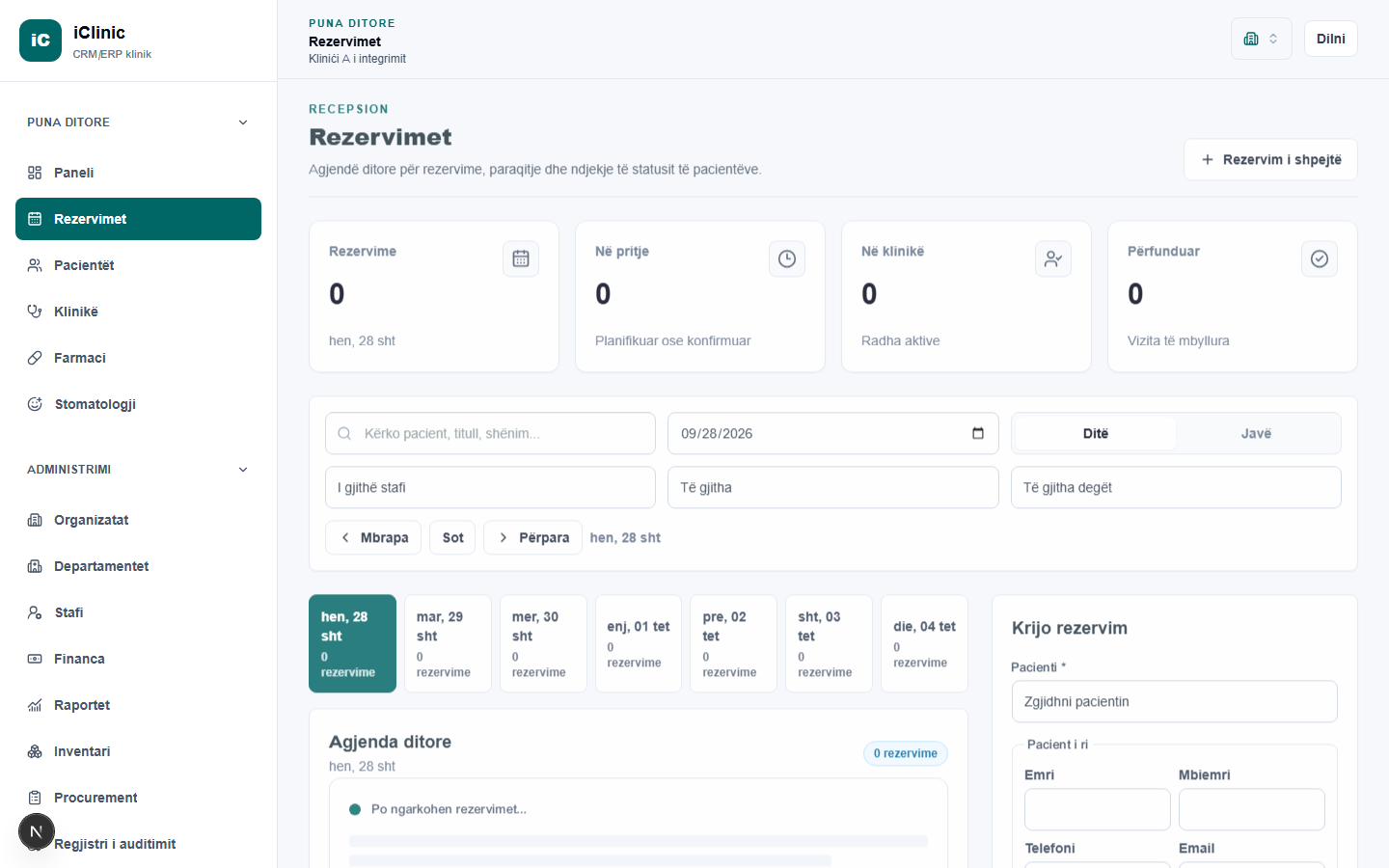
Task: Select the enj, 01 tet day tab
Action: 639,643
